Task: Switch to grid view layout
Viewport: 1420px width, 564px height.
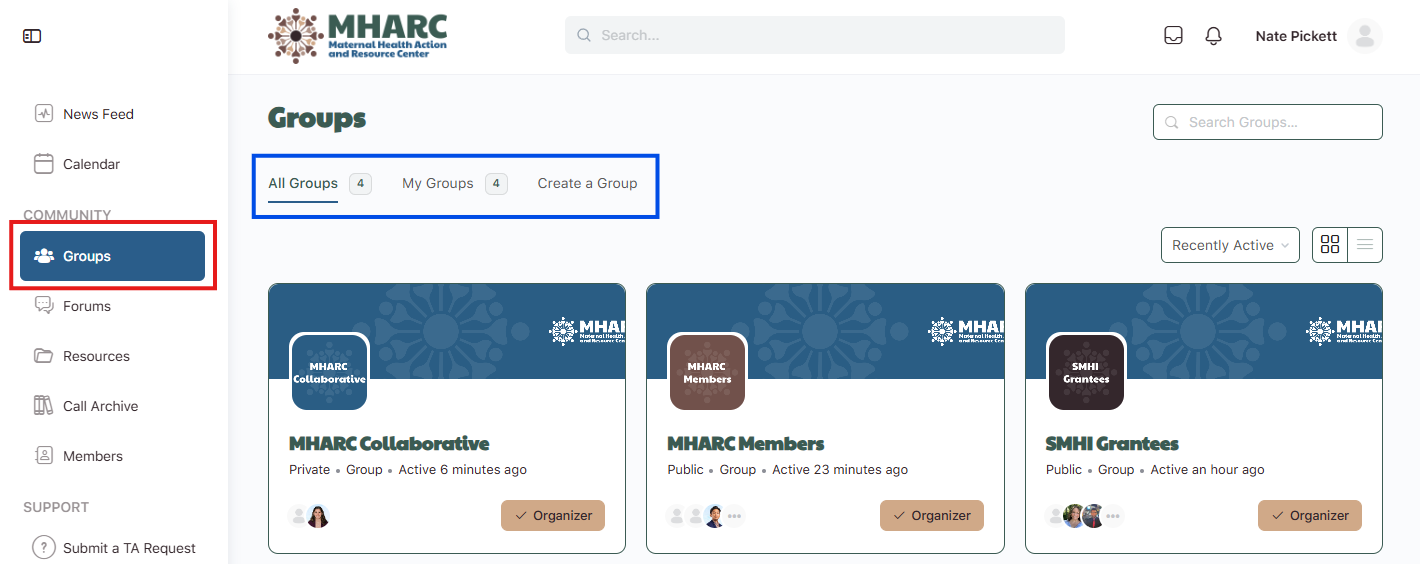Action: click(x=1330, y=245)
